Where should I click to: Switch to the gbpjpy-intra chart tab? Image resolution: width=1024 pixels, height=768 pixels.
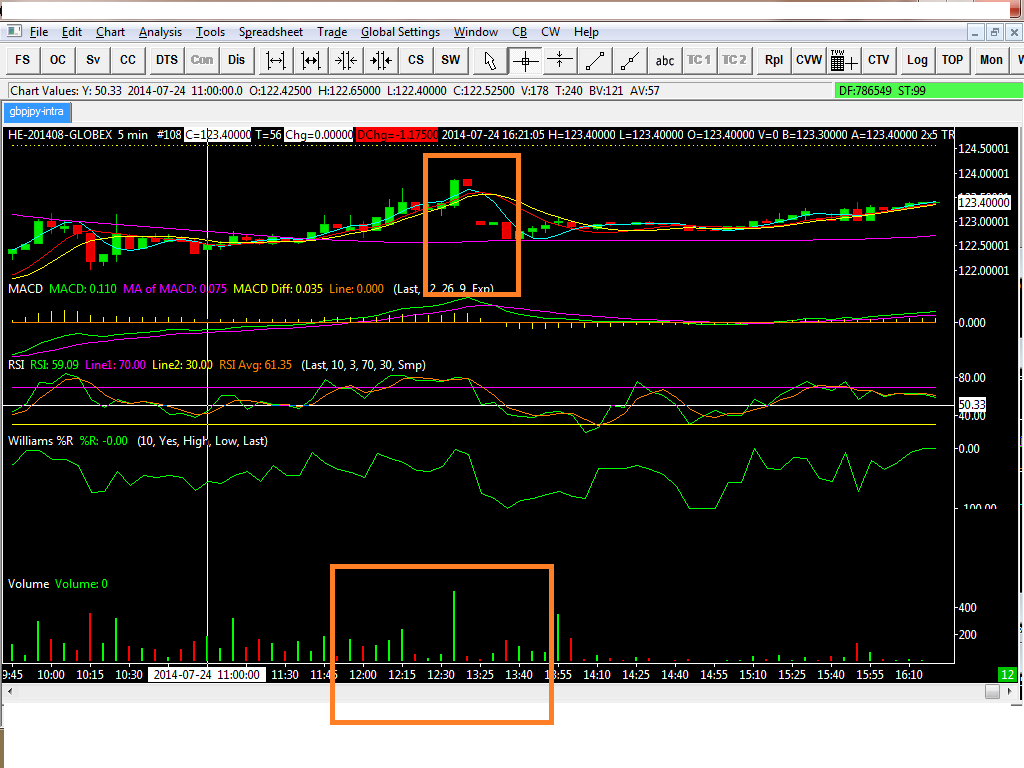pos(37,112)
